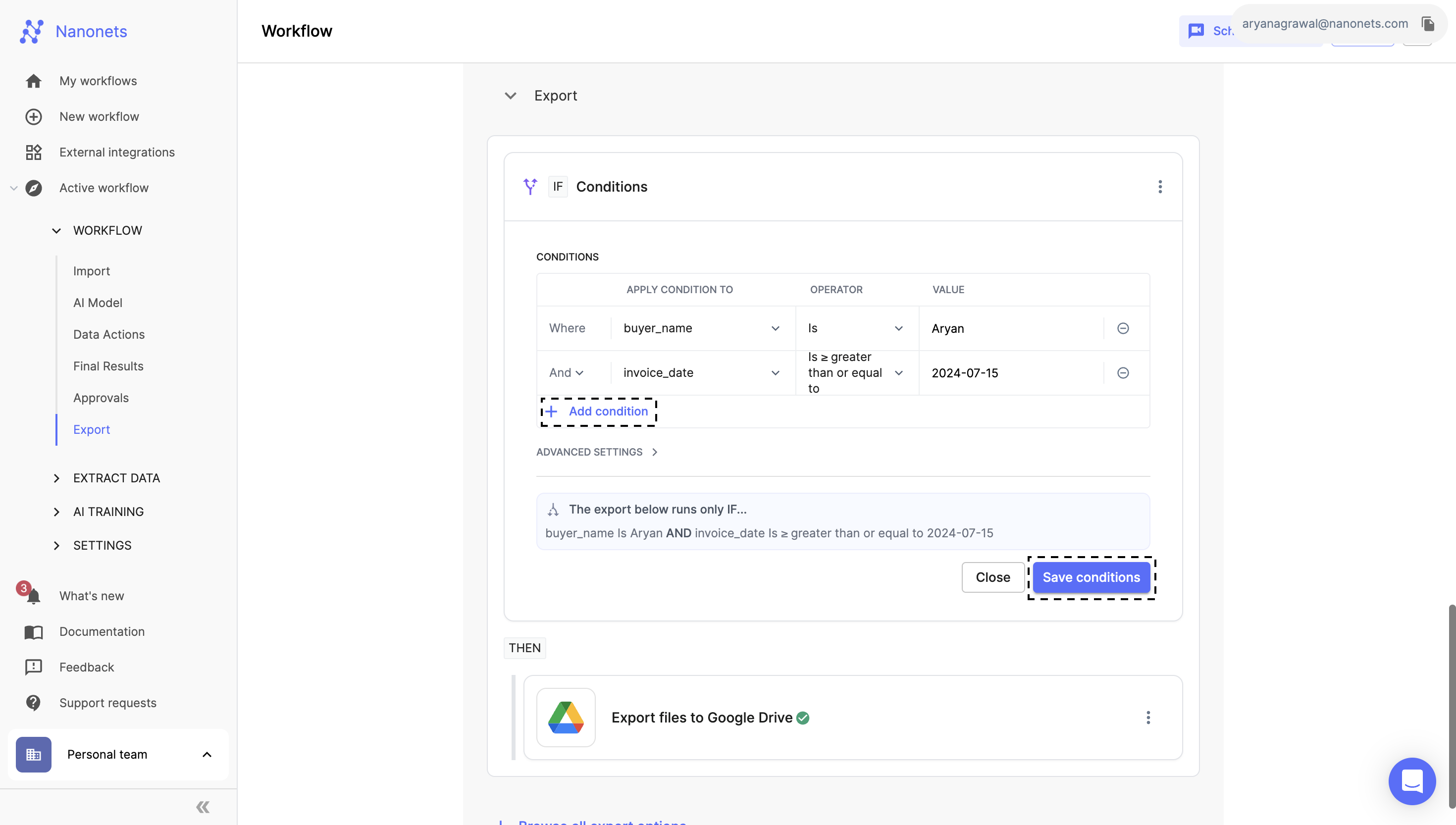Click the Where label in first row
The image size is (1456, 825).
pyautogui.click(x=567, y=328)
